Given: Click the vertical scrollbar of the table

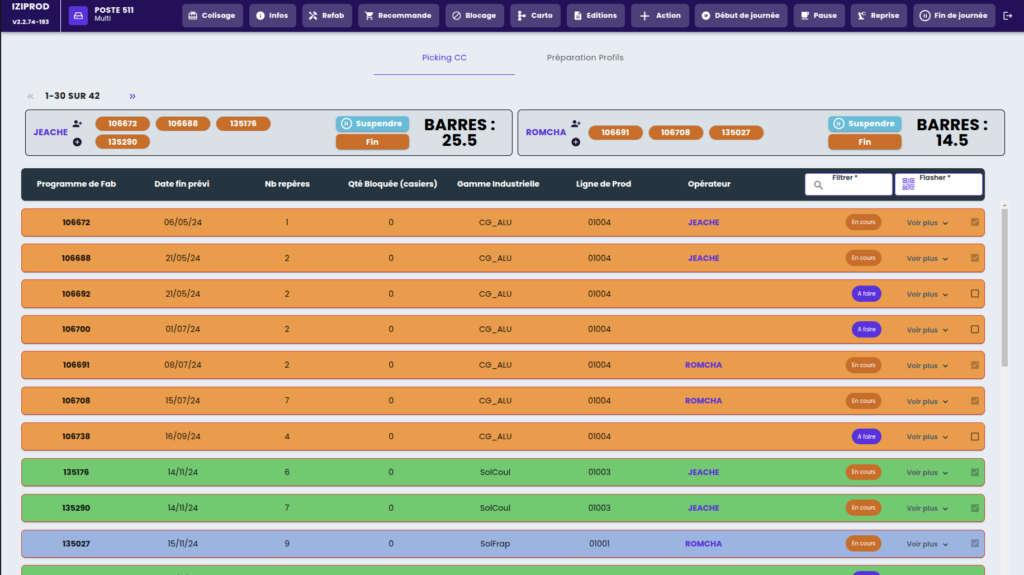Looking at the screenshot, I should (x=1004, y=290).
